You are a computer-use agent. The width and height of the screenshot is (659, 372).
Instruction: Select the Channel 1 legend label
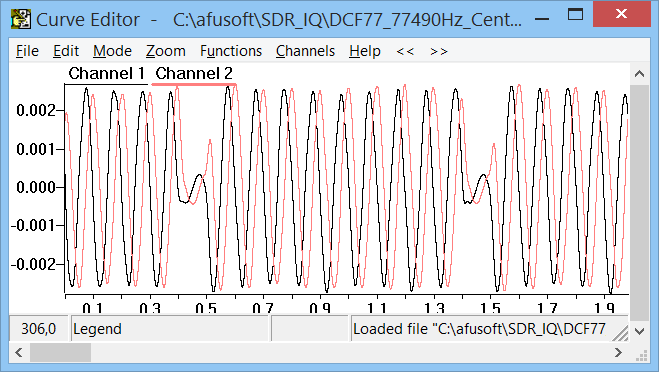coord(106,74)
